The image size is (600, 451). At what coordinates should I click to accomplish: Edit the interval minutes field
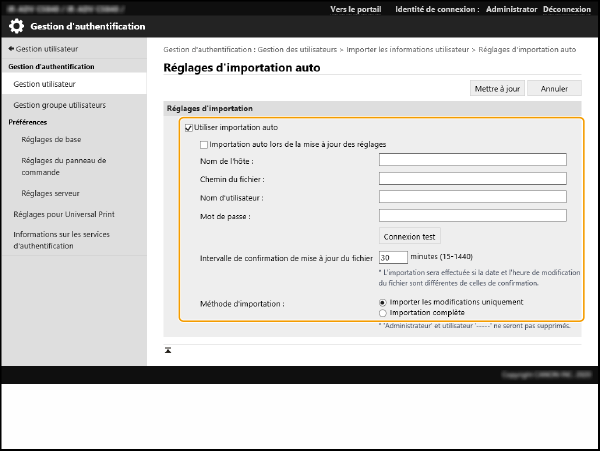pos(393,257)
